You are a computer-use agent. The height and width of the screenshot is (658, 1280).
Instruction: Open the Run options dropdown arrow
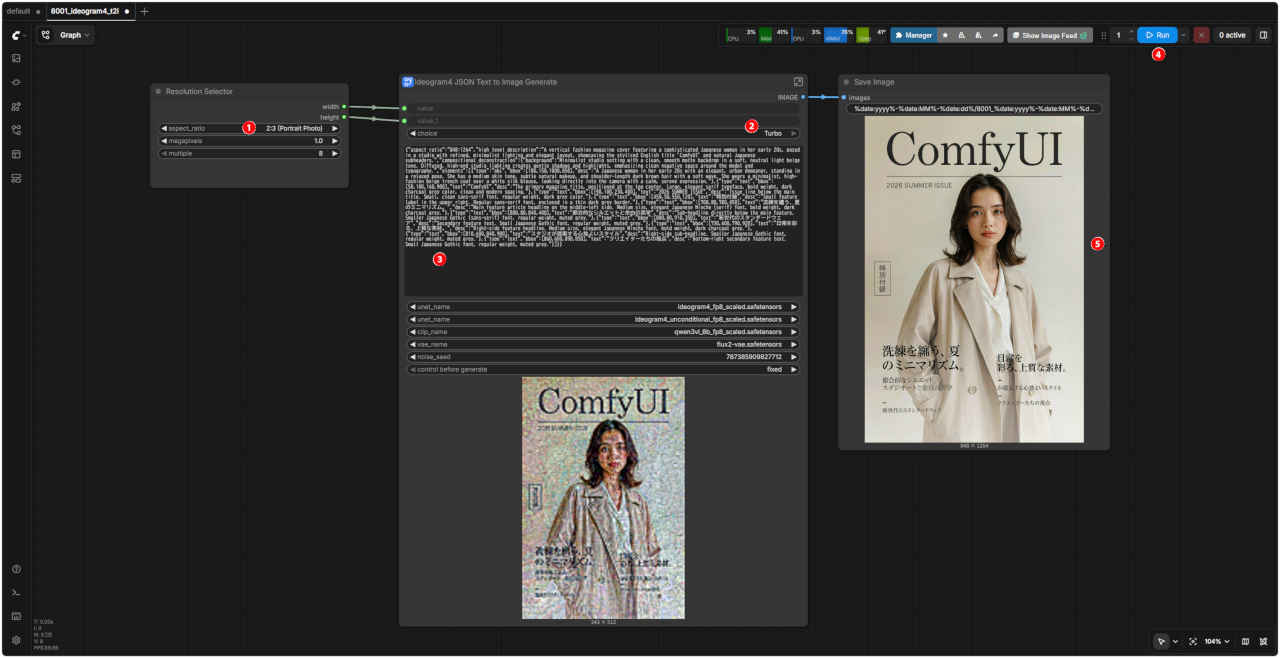(1184, 35)
